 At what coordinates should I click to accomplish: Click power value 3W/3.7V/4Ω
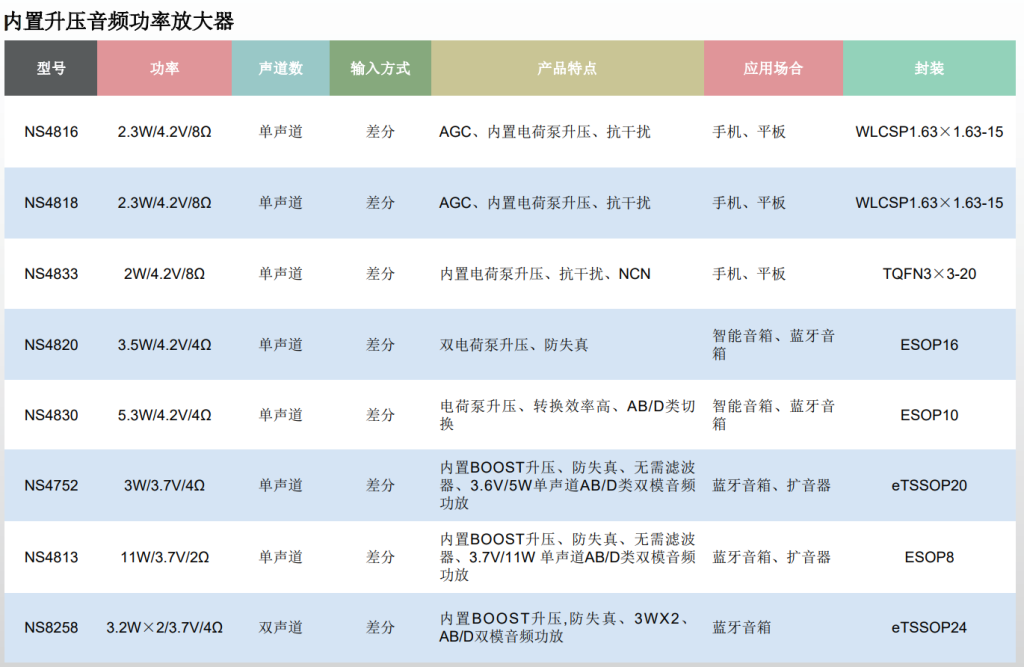click(165, 485)
